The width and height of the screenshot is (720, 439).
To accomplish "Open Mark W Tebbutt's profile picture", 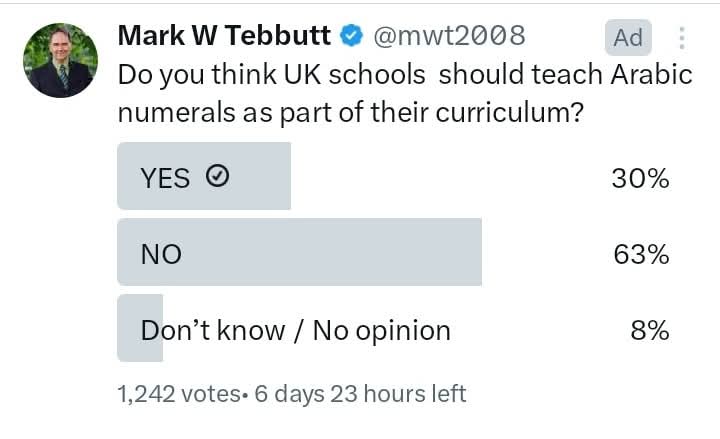I will tap(61, 60).
